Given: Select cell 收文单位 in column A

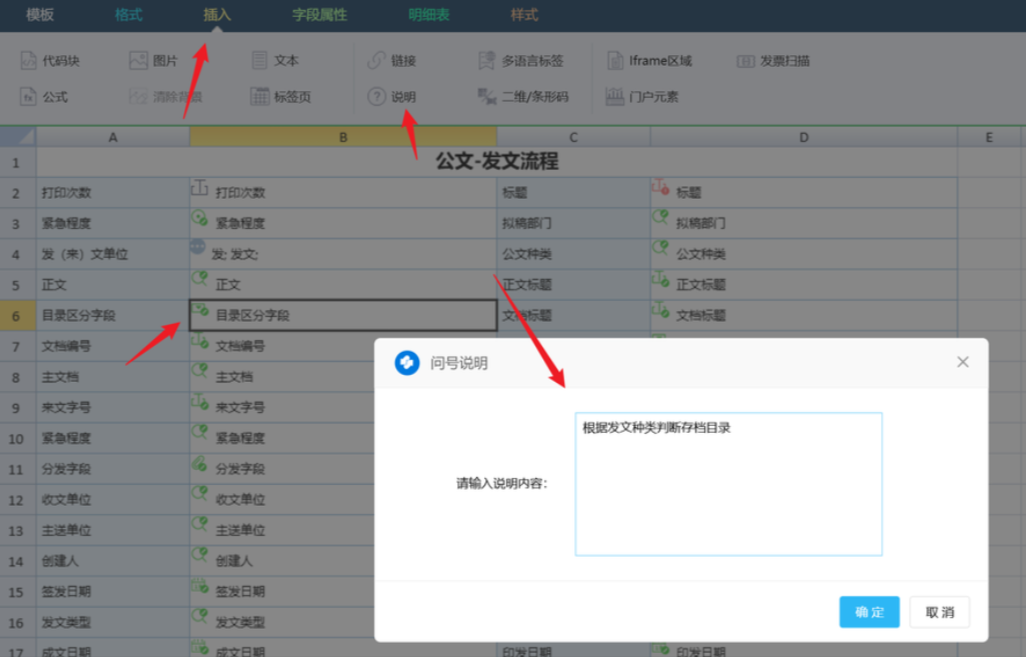Looking at the screenshot, I should (113, 500).
